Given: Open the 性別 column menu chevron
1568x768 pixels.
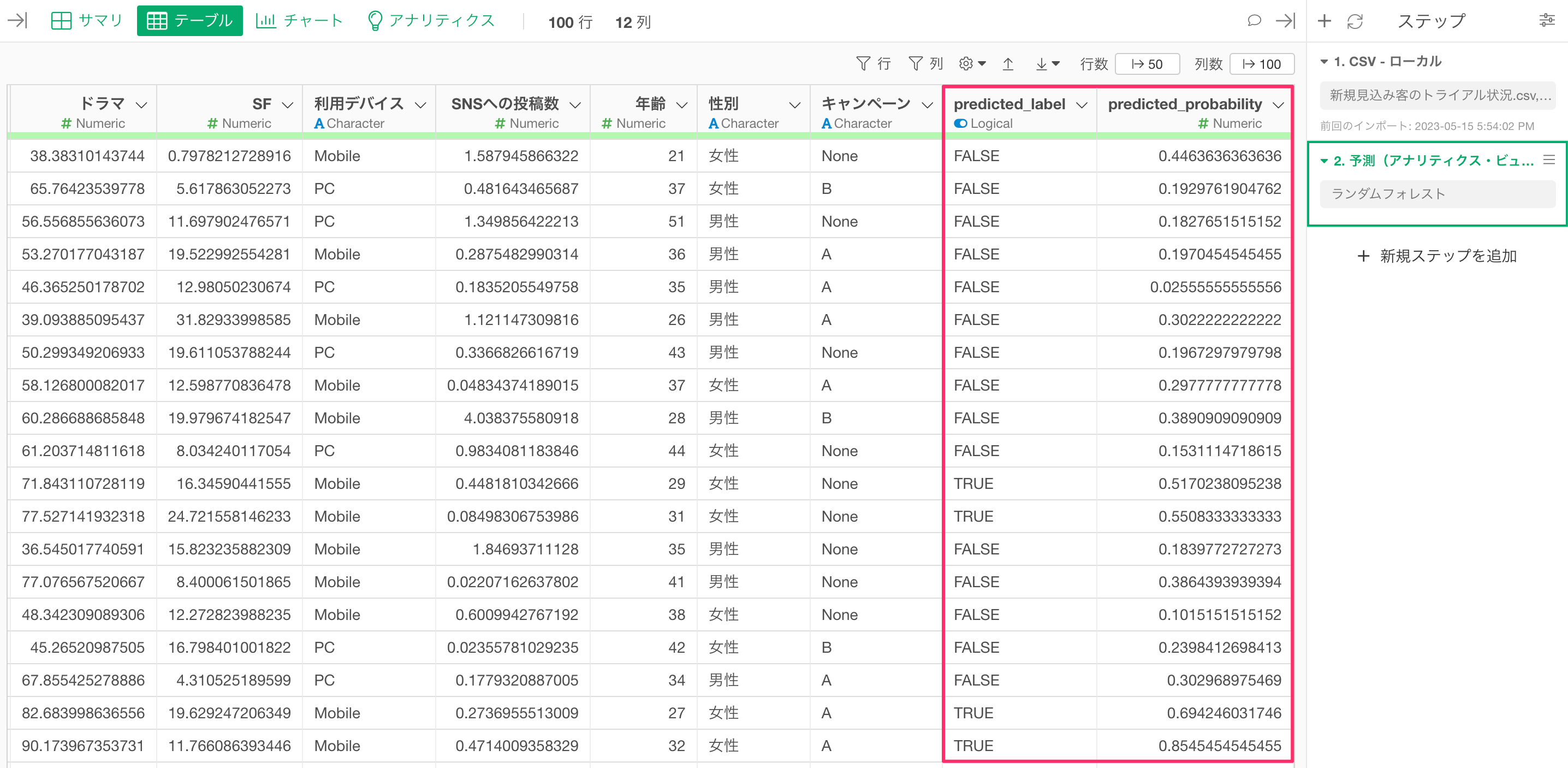Looking at the screenshot, I should [794, 105].
